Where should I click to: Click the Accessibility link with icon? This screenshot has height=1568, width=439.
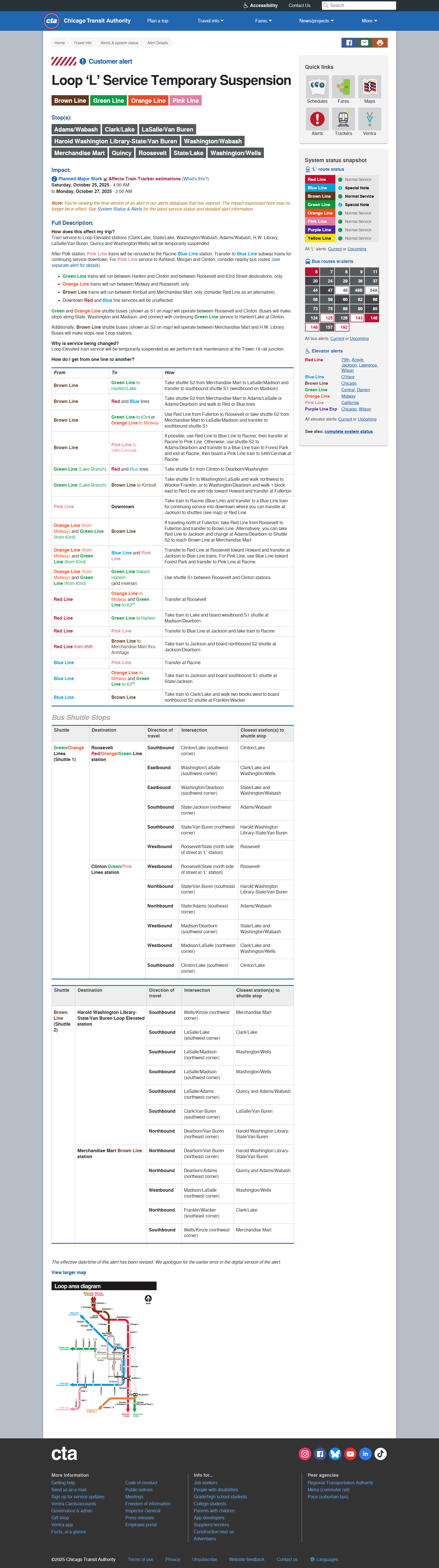coord(260,6)
